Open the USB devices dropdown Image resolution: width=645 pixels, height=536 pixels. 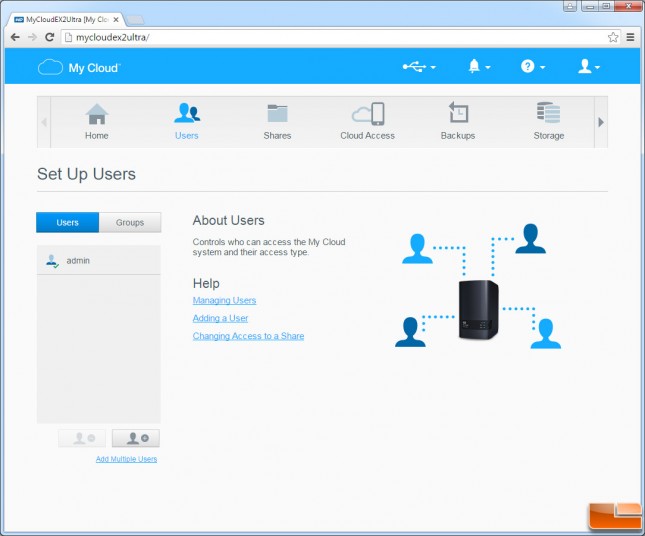419,67
